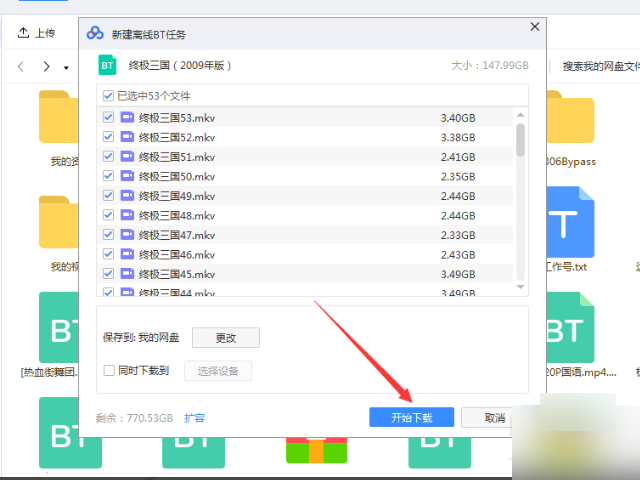The image size is (640, 480).
Task: Click the 取消 cancel button
Action: tap(487, 417)
